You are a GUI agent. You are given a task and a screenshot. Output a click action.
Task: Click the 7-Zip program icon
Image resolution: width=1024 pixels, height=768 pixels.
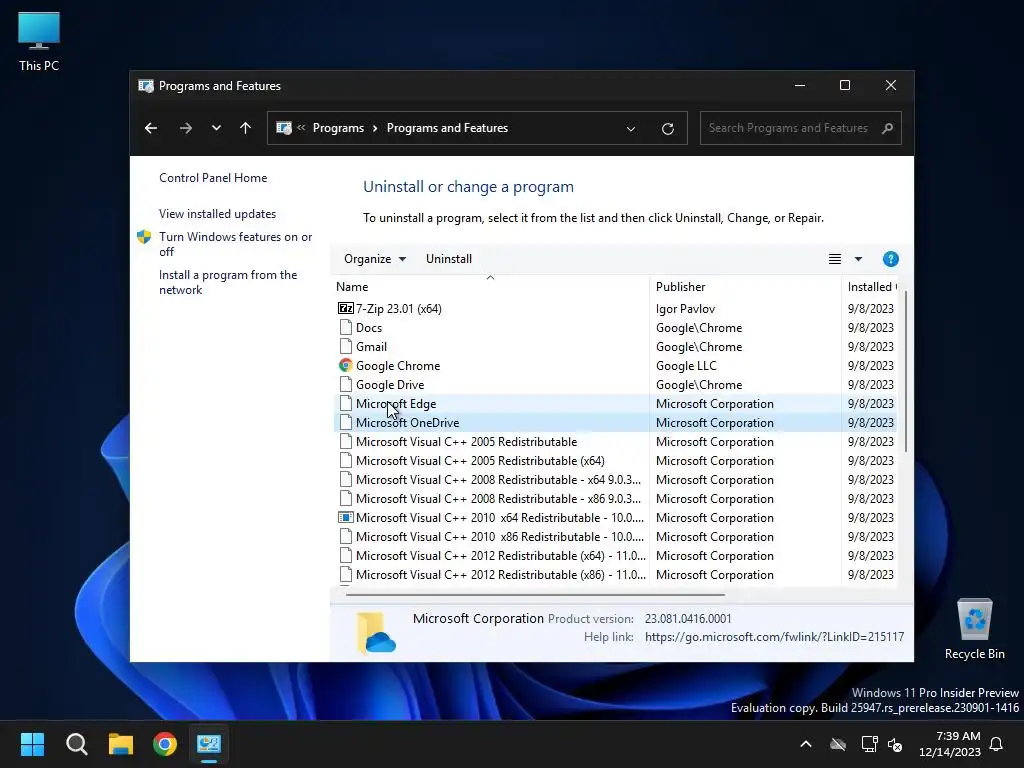345,308
